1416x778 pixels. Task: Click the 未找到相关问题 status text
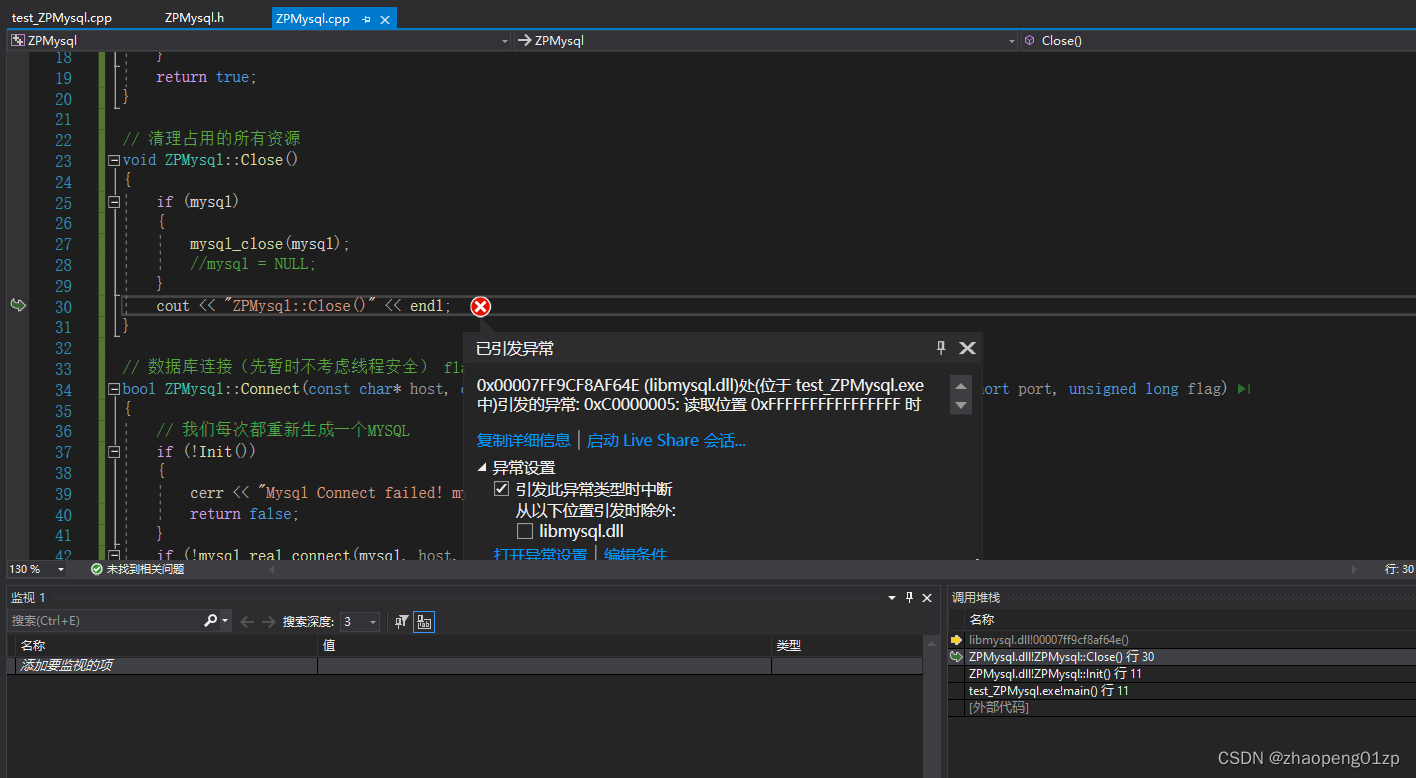pyautogui.click(x=145, y=569)
